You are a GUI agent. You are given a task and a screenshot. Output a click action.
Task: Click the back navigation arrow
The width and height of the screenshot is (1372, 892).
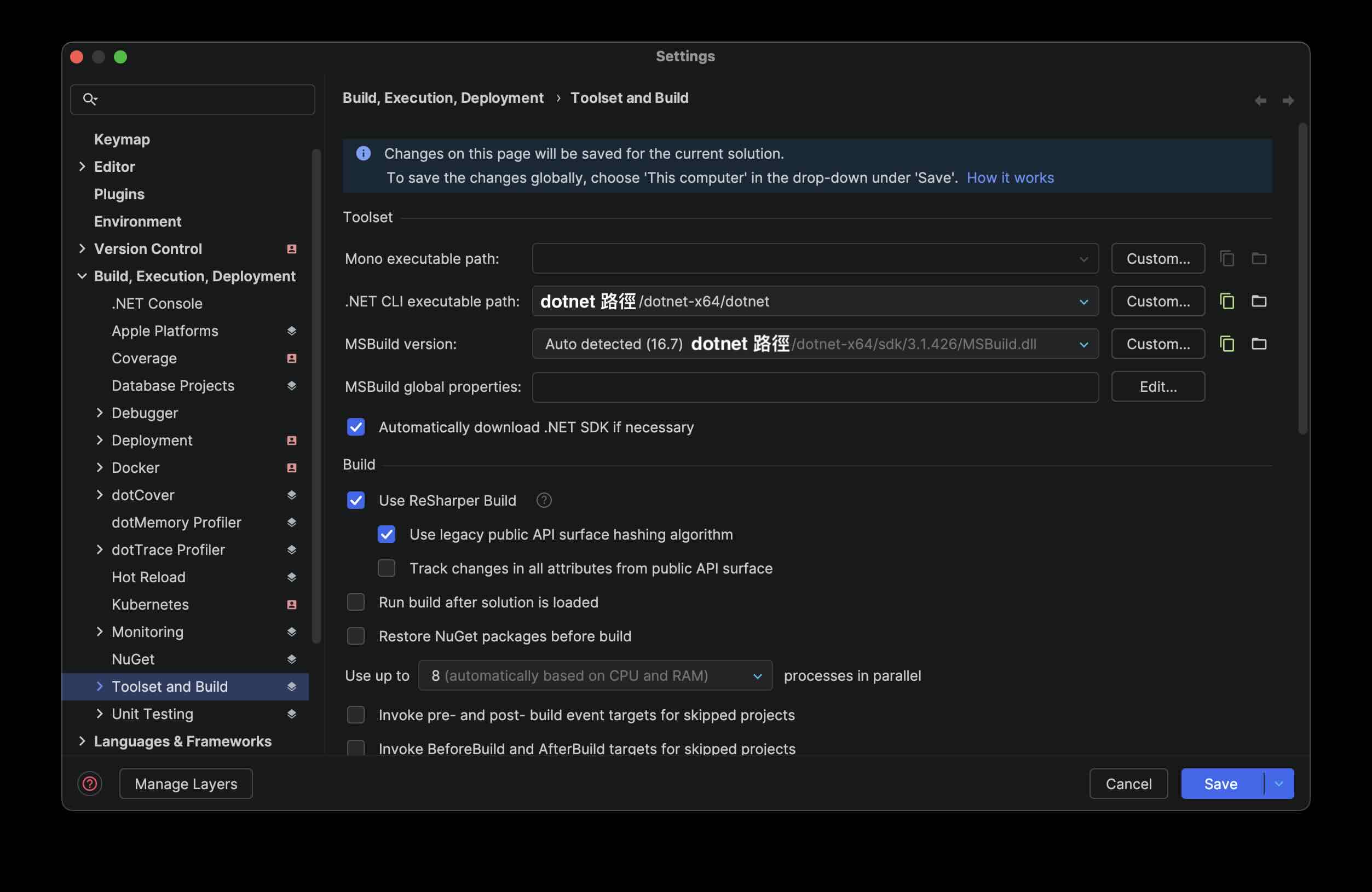pos(1260,100)
